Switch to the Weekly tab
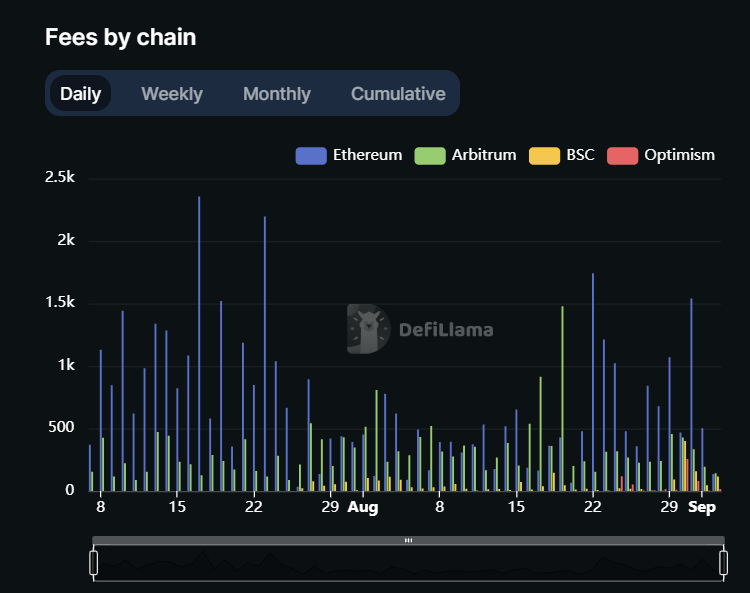Screen dimensions: 750x593 (x=172, y=94)
